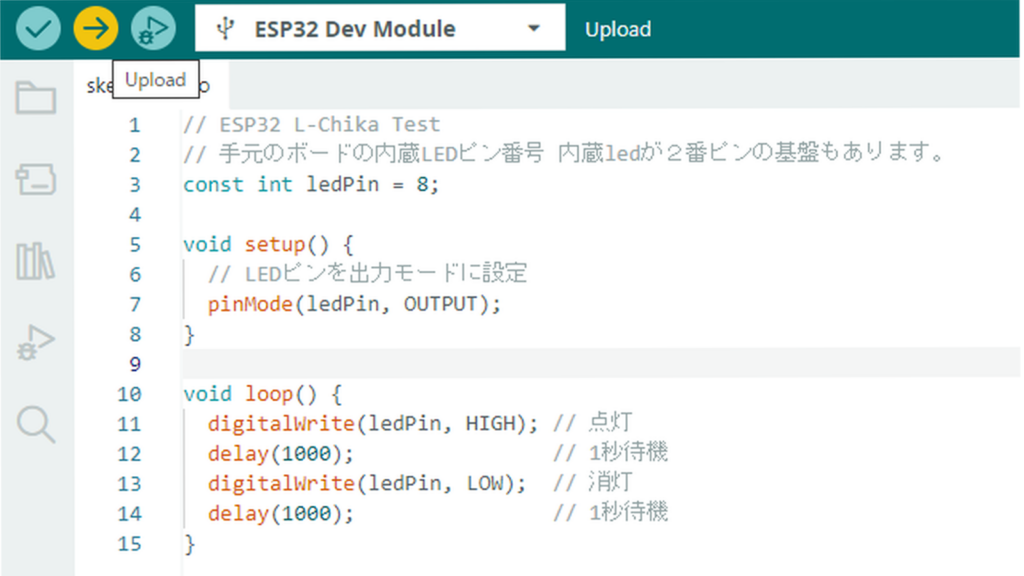Dismiss the Upload tooltip by clicking it

point(156,79)
